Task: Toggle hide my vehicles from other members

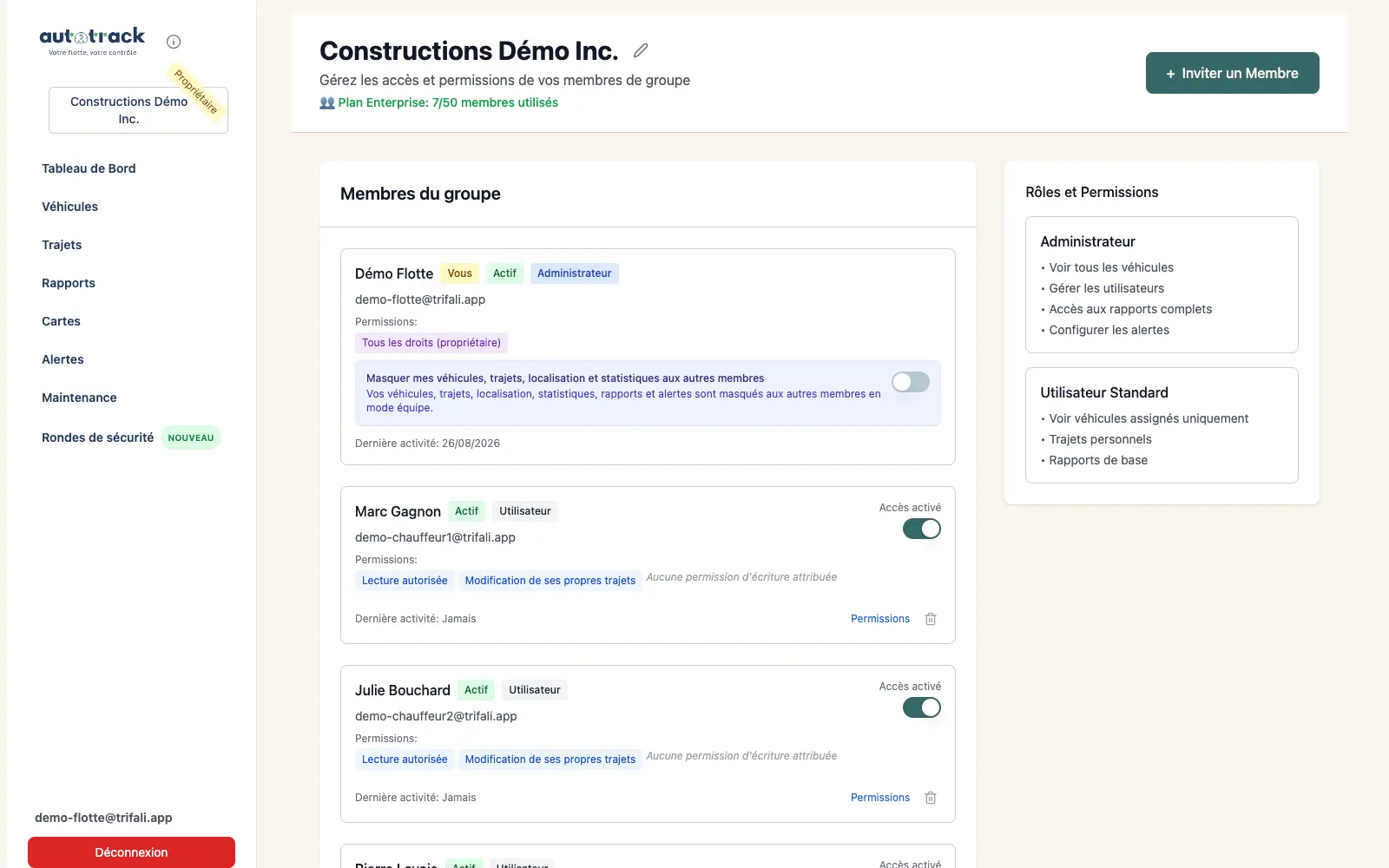Action: coord(911,382)
